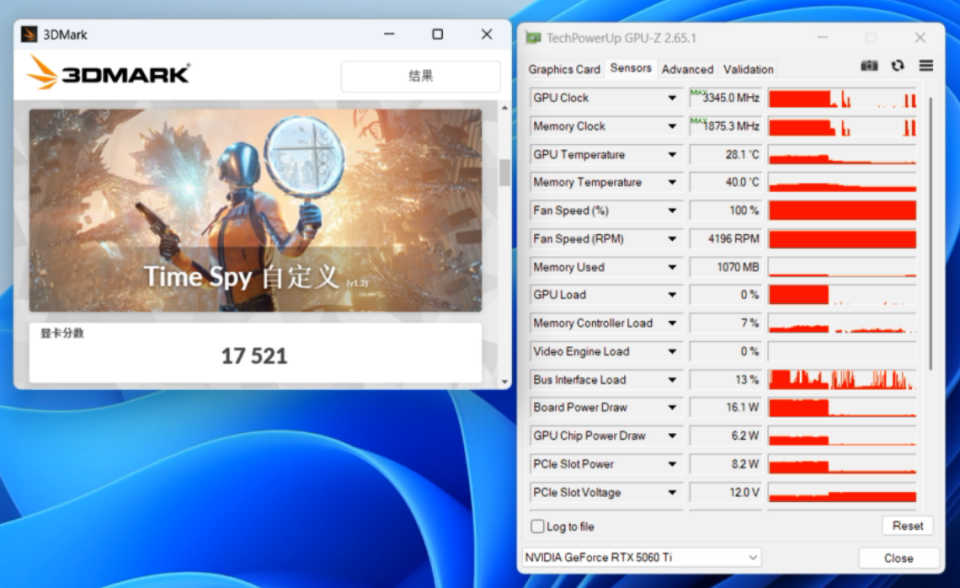Click the Close button in GPU-Z
This screenshot has width=960, height=588.
tap(898, 558)
